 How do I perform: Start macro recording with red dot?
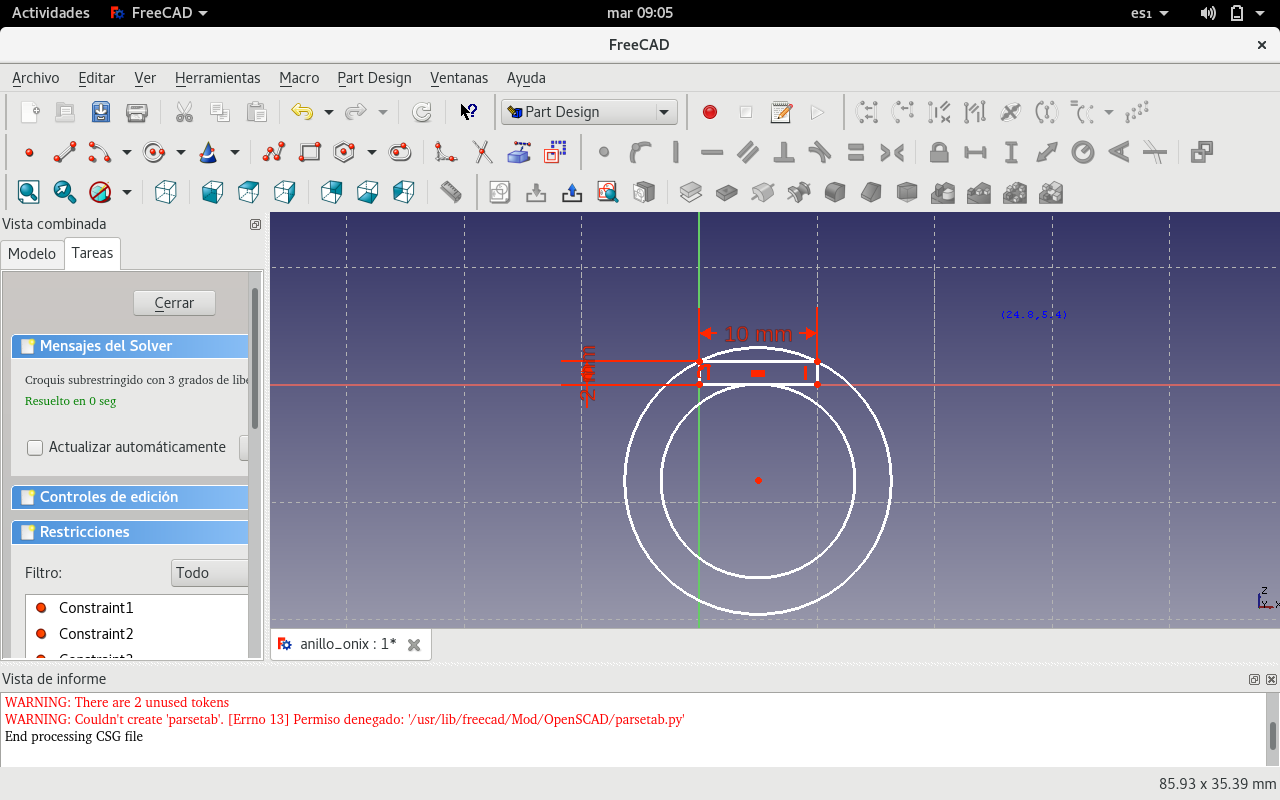(710, 112)
